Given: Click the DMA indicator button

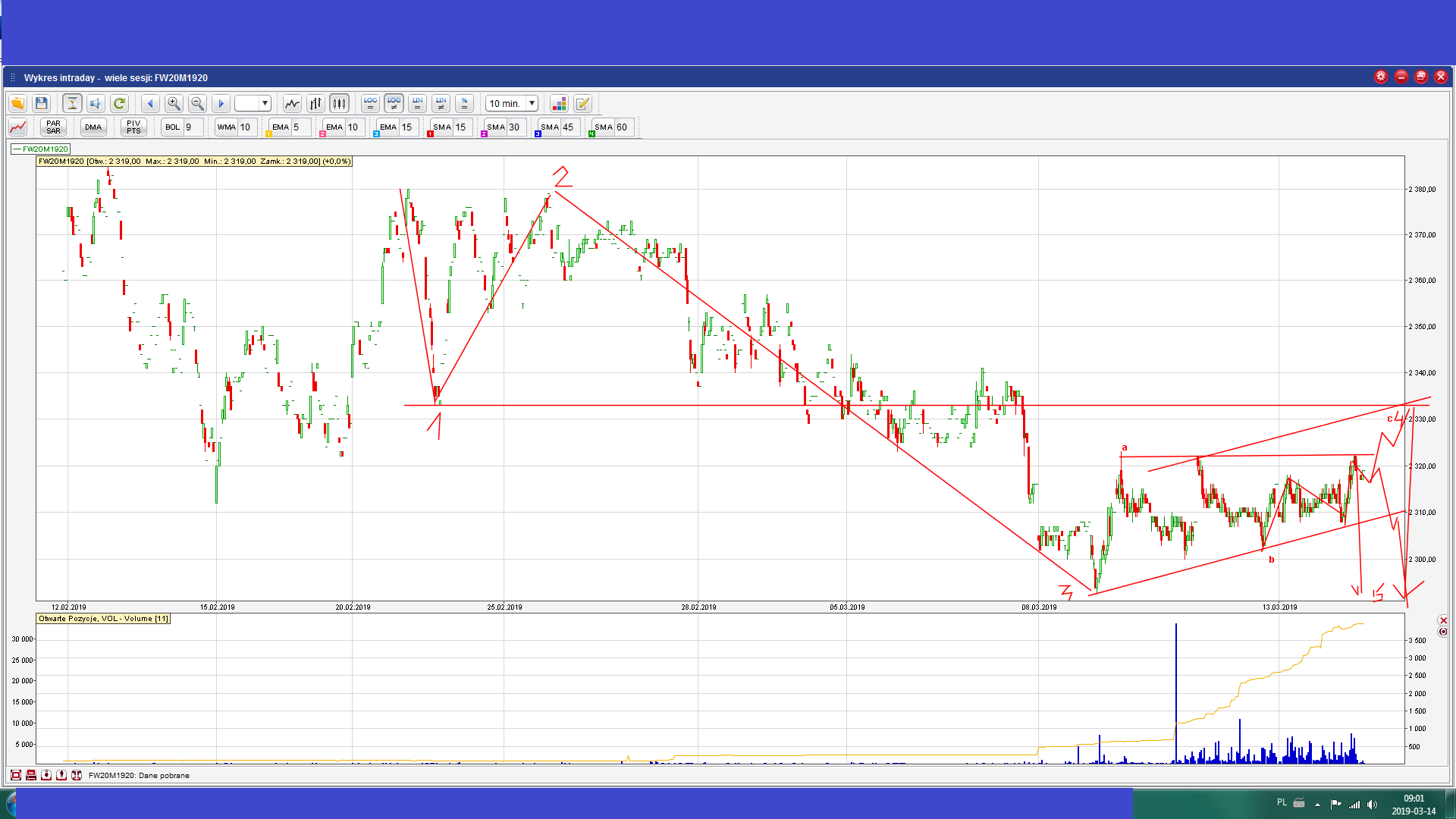Looking at the screenshot, I should (93, 127).
